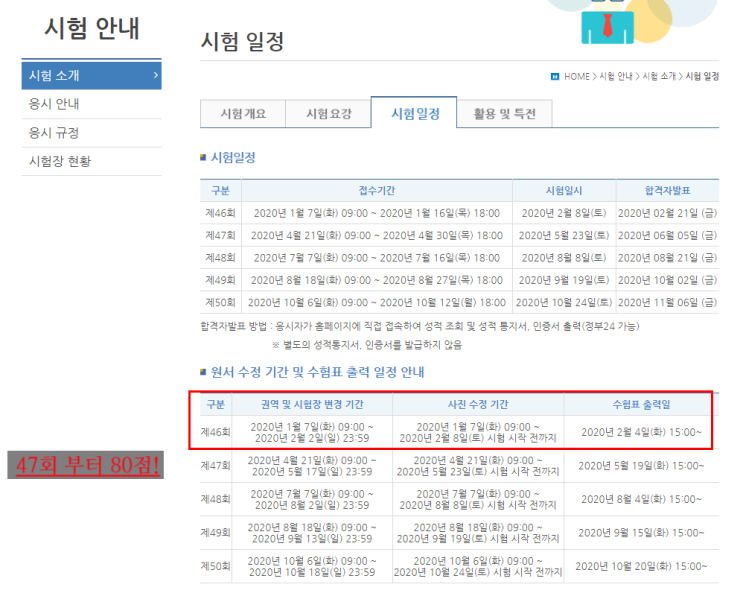Go to HOME in the breadcrumb

(x=577, y=77)
